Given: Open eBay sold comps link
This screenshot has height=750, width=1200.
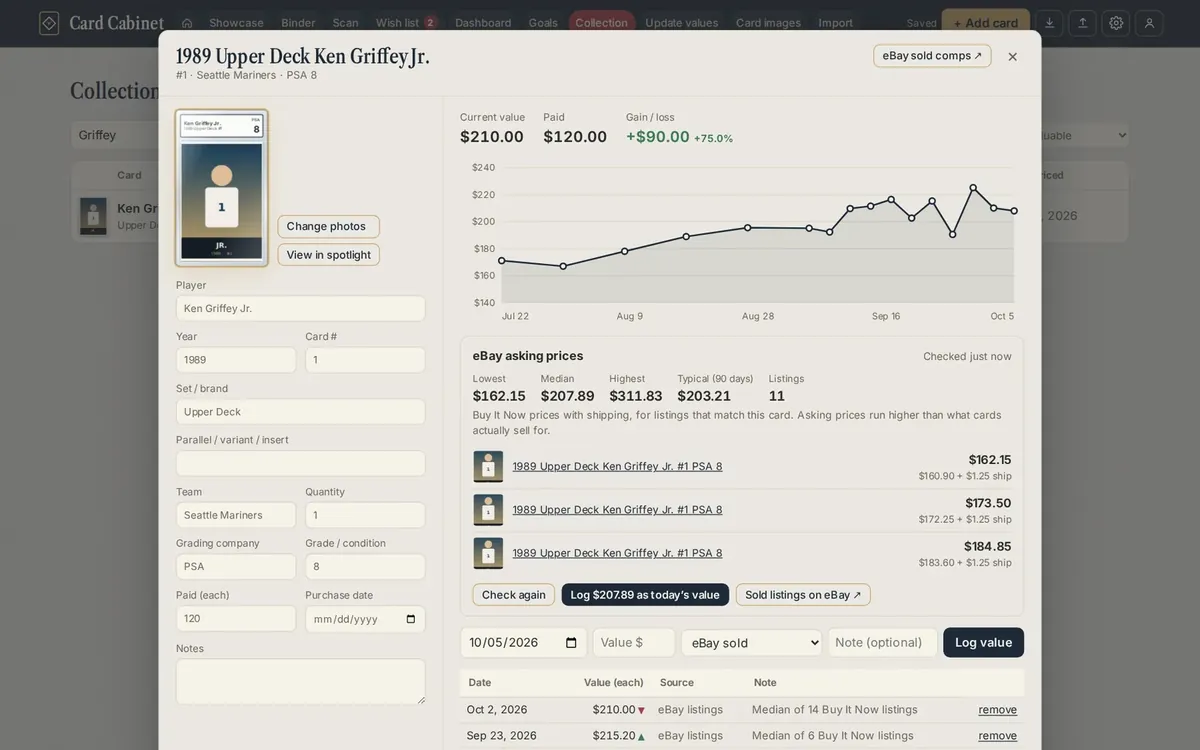Looking at the screenshot, I should (x=932, y=56).
